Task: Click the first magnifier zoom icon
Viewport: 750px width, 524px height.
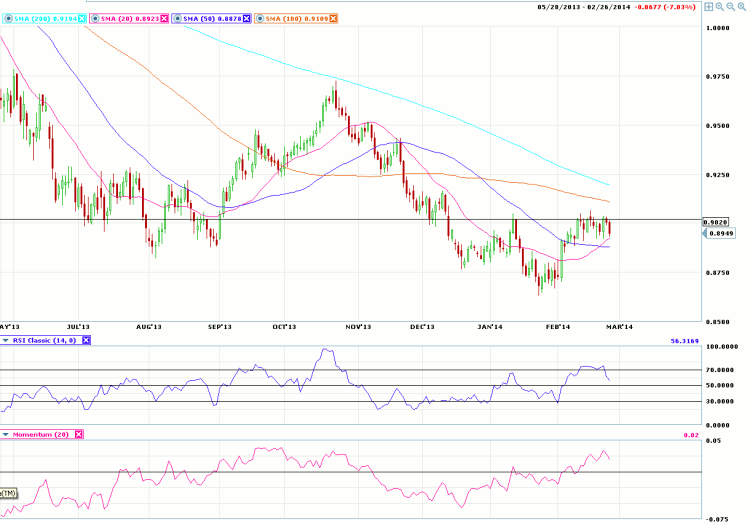Action: tap(719, 7)
